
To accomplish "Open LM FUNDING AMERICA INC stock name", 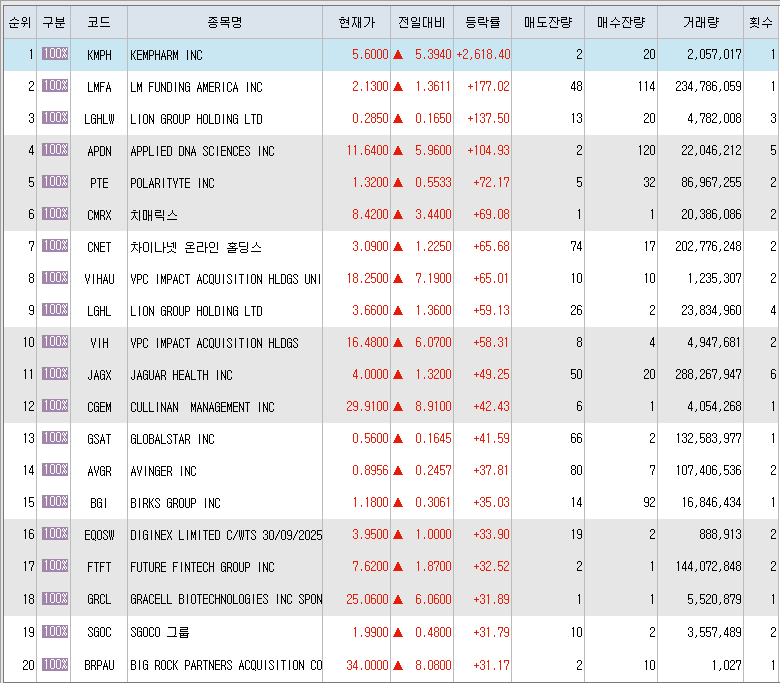I will point(196,87).
